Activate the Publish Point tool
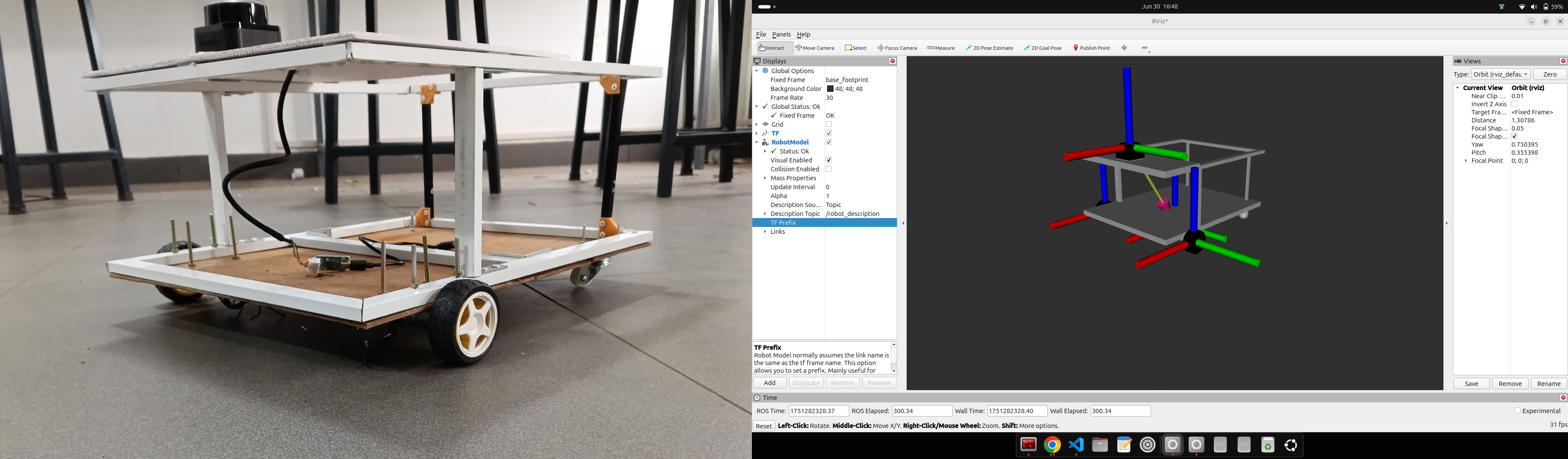Screen dimensions: 1568x459 pos(1092,48)
